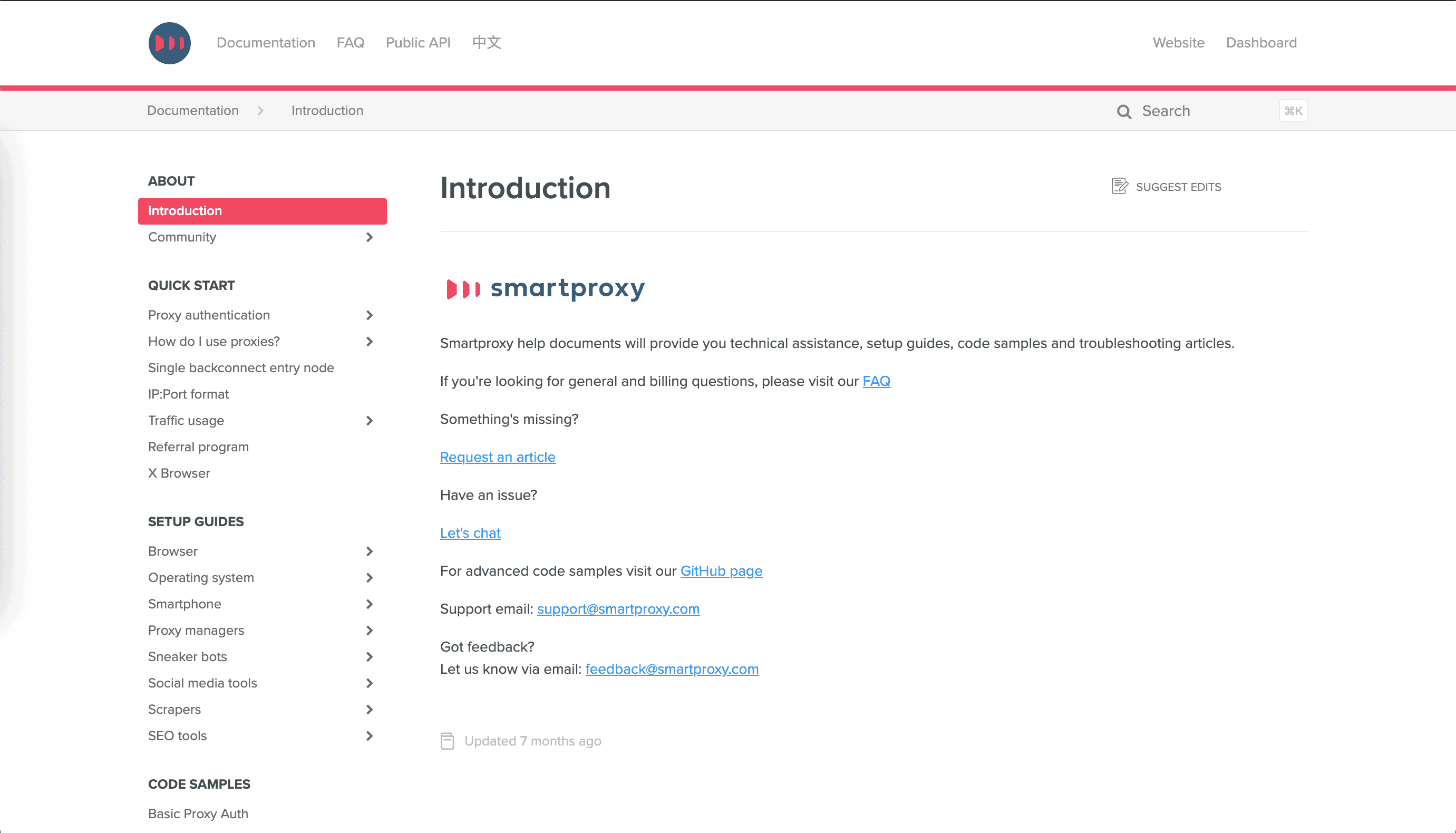This screenshot has width=1456, height=833.
Task: Click the breadcrumb separator arrow
Action: click(x=261, y=110)
